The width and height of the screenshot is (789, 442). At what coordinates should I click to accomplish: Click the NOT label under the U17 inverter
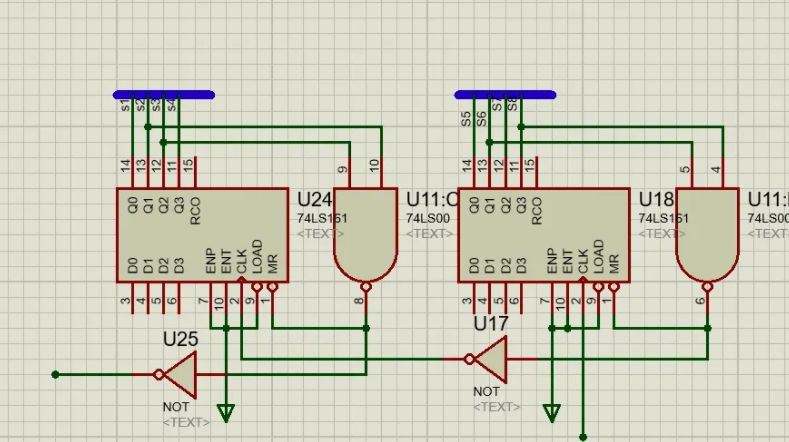[x=486, y=392]
